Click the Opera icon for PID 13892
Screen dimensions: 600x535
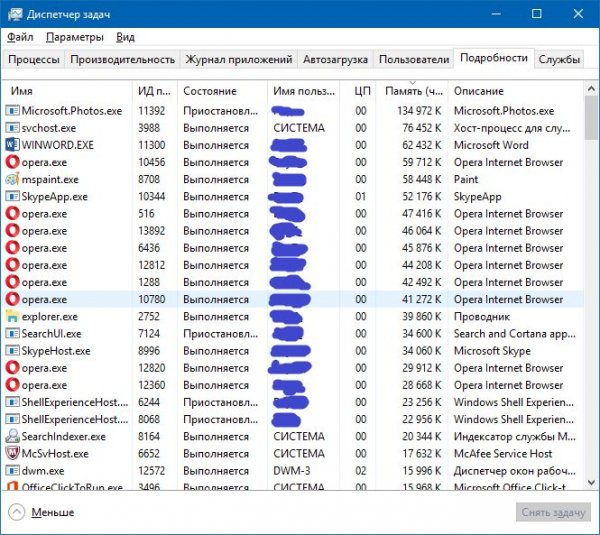(12, 231)
